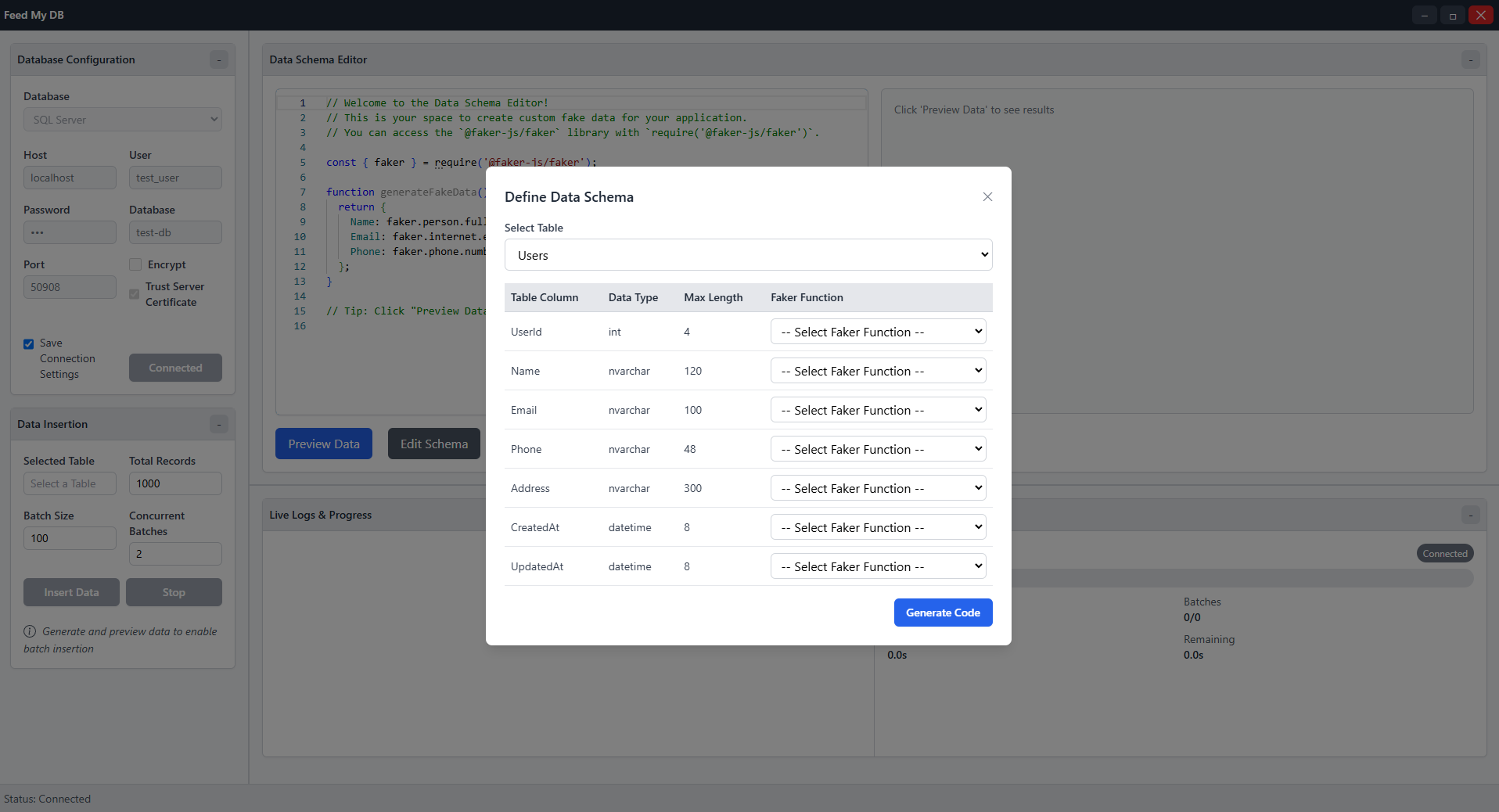Click the Generate Code button
Image resolution: width=1499 pixels, height=812 pixels.
[x=943, y=613]
